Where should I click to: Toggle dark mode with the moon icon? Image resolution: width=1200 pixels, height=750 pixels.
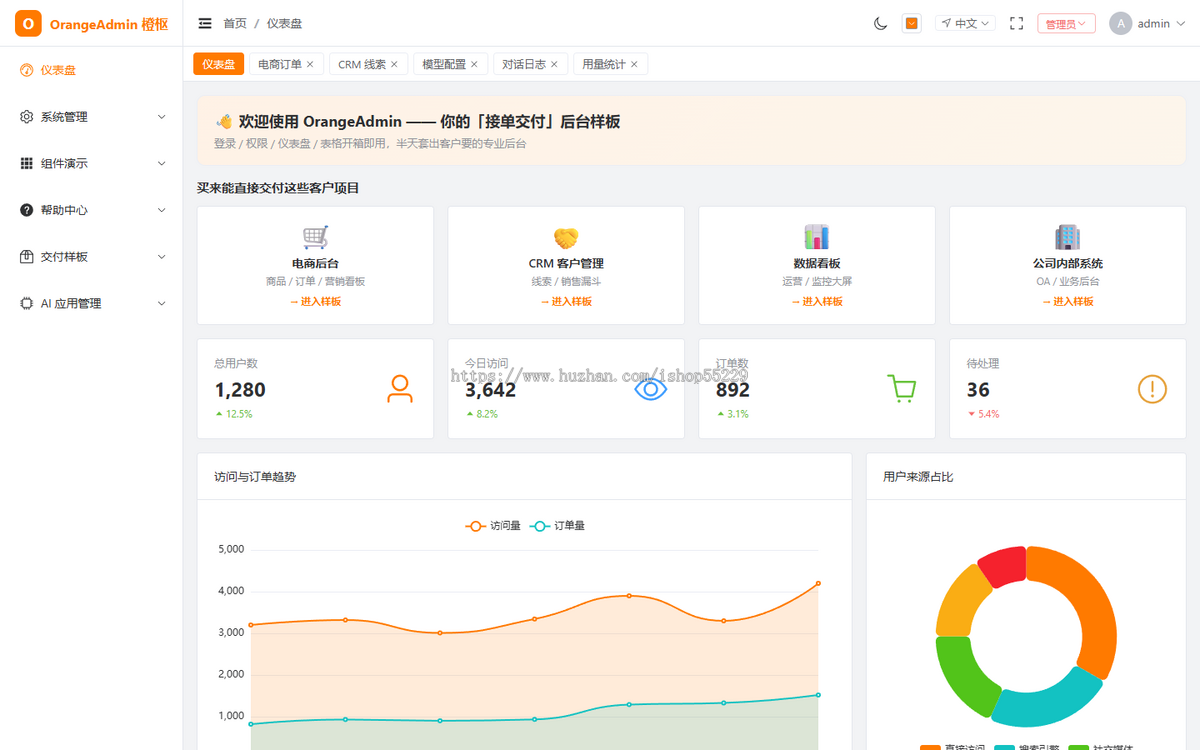click(x=880, y=23)
